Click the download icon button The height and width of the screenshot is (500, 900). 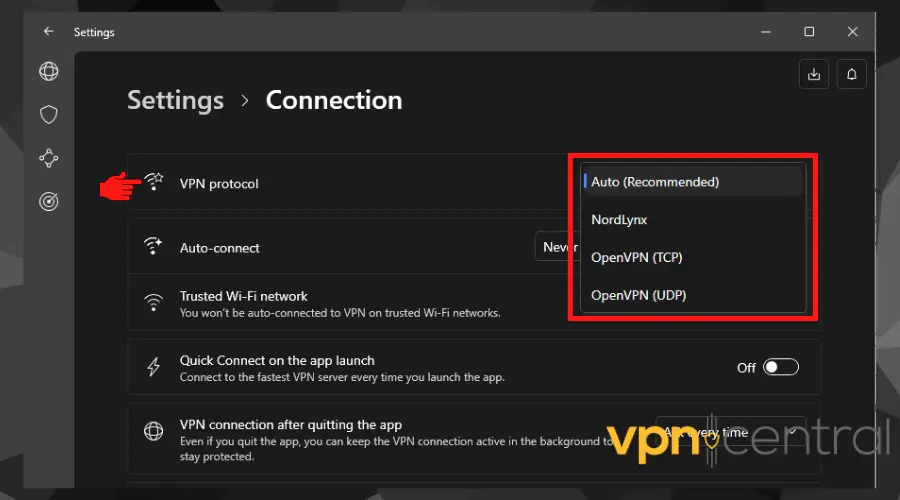click(x=814, y=74)
